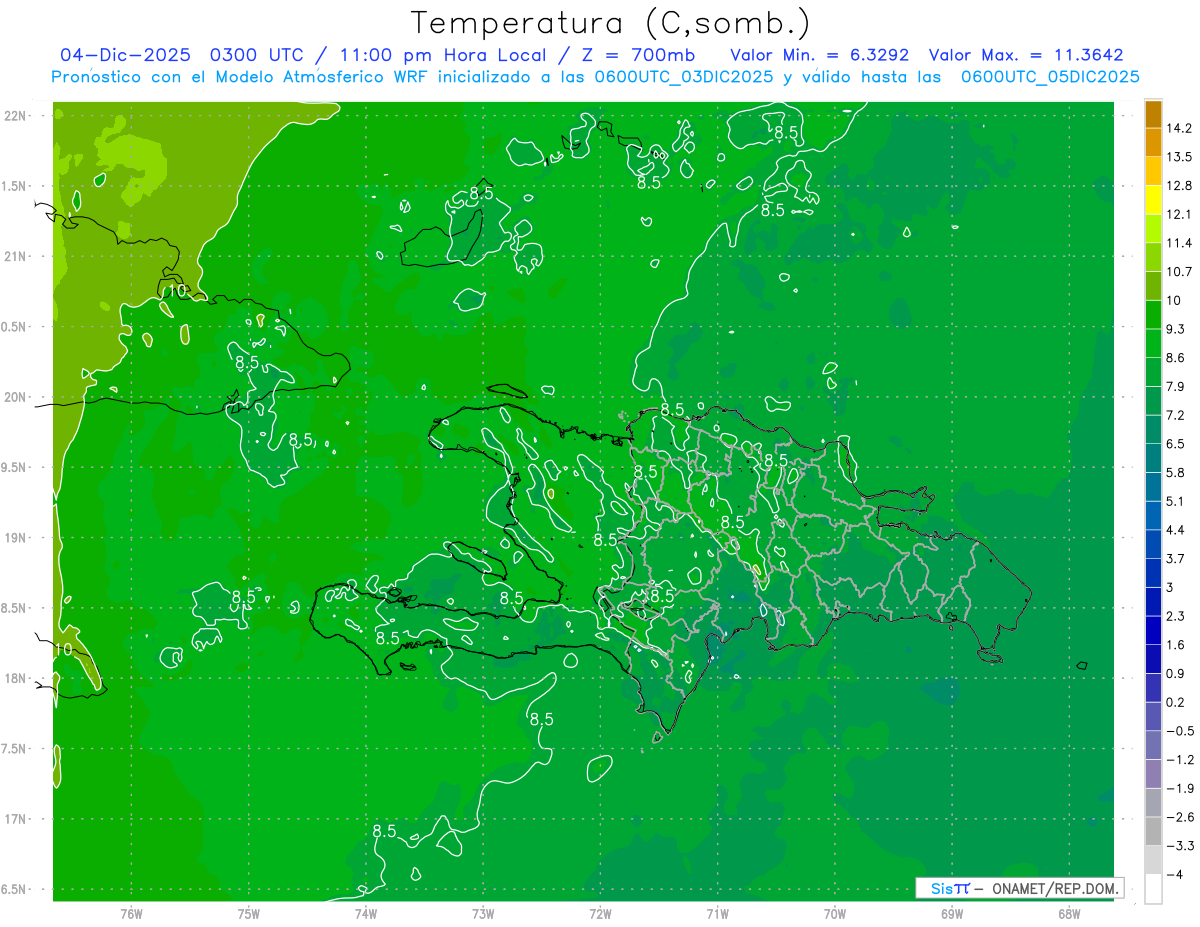Click the "69W" longitude axis label
The height and width of the screenshot is (927, 1200).
tap(952, 913)
